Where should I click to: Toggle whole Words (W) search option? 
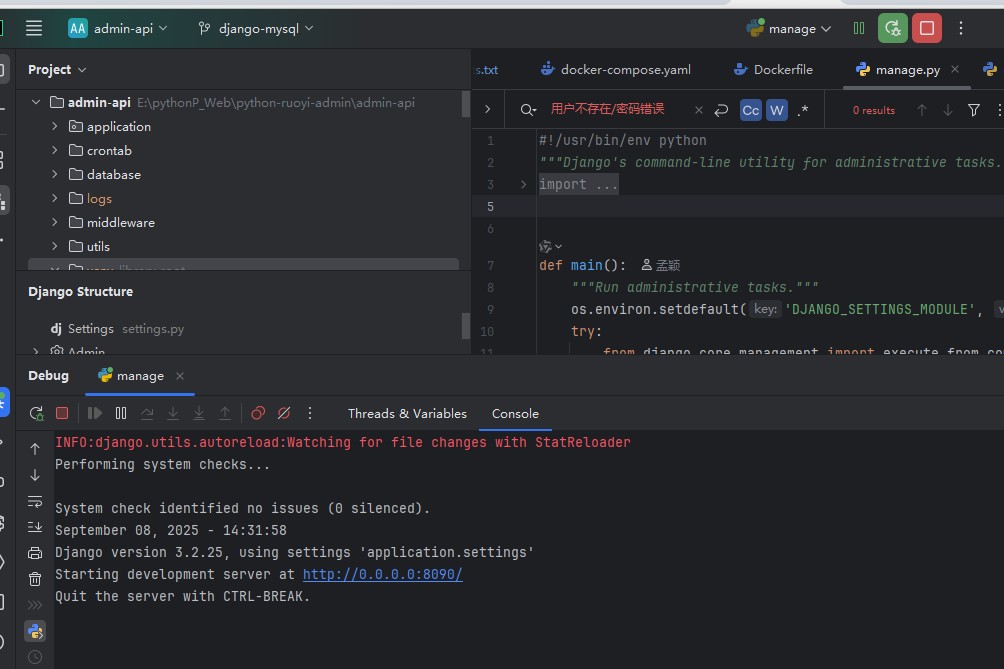[x=776, y=110]
